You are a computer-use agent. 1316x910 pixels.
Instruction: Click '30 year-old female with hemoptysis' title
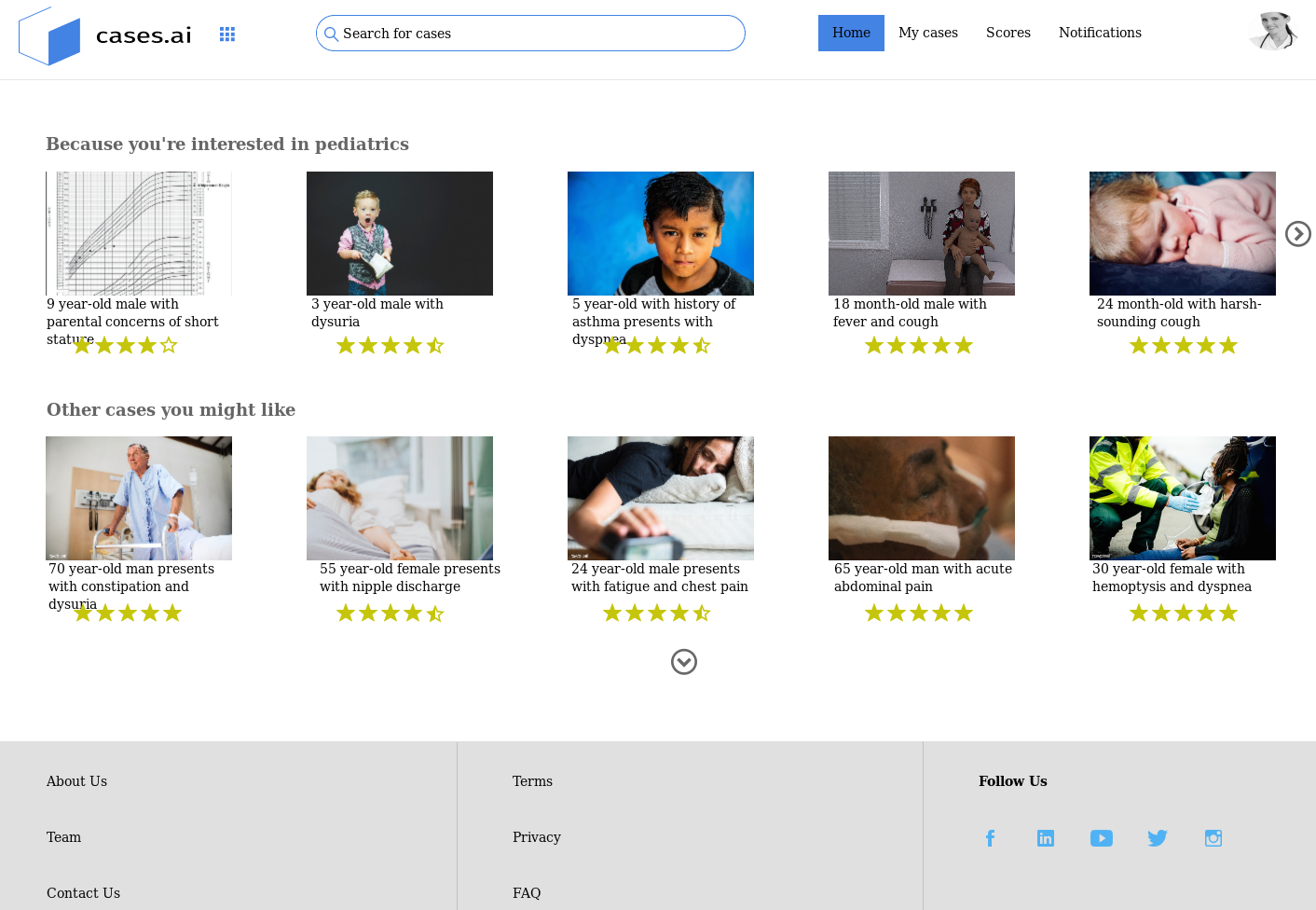(1172, 578)
